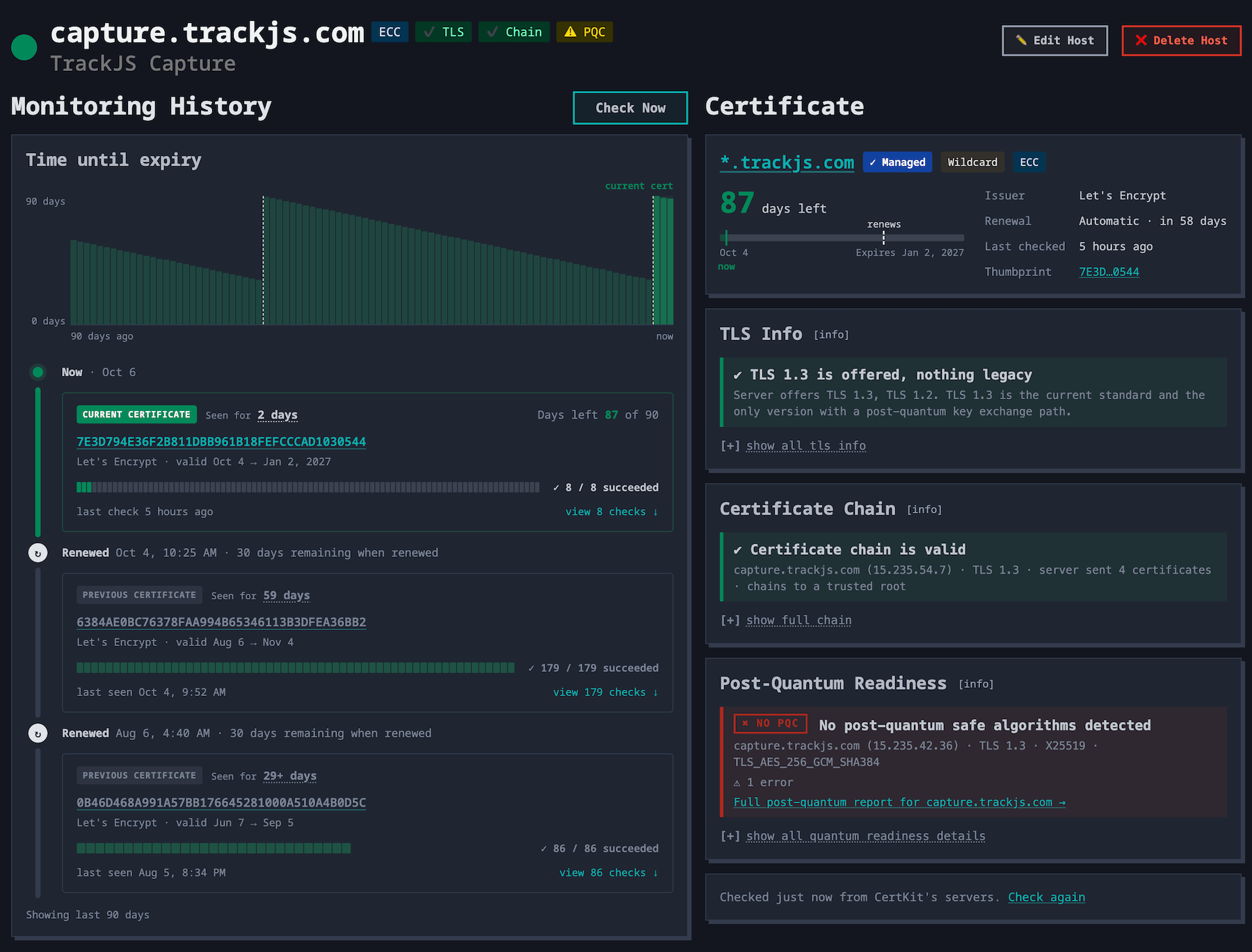Viewport: 1252px width, 952px height.
Task: Click the ECC badge next to Wildcard
Action: pyautogui.click(x=1029, y=162)
